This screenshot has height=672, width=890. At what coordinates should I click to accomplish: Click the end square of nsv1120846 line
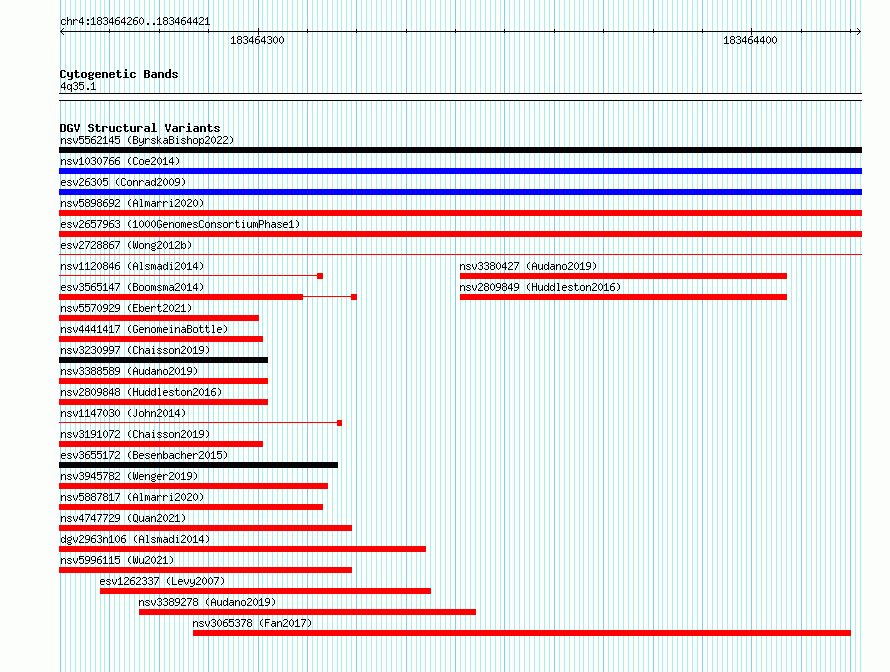(x=320, y=276)
